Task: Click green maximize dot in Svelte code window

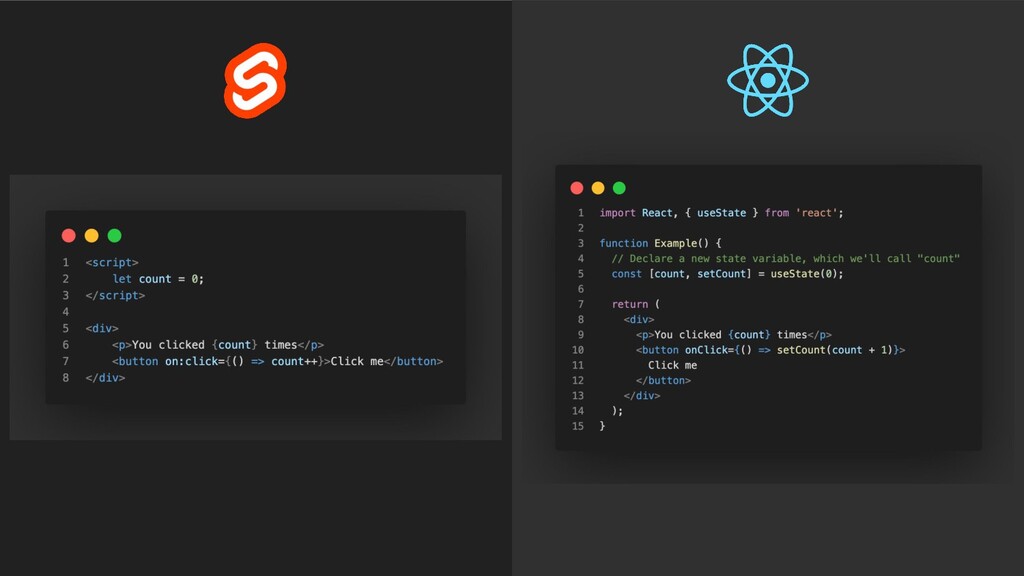Action: tap(114, 236)
